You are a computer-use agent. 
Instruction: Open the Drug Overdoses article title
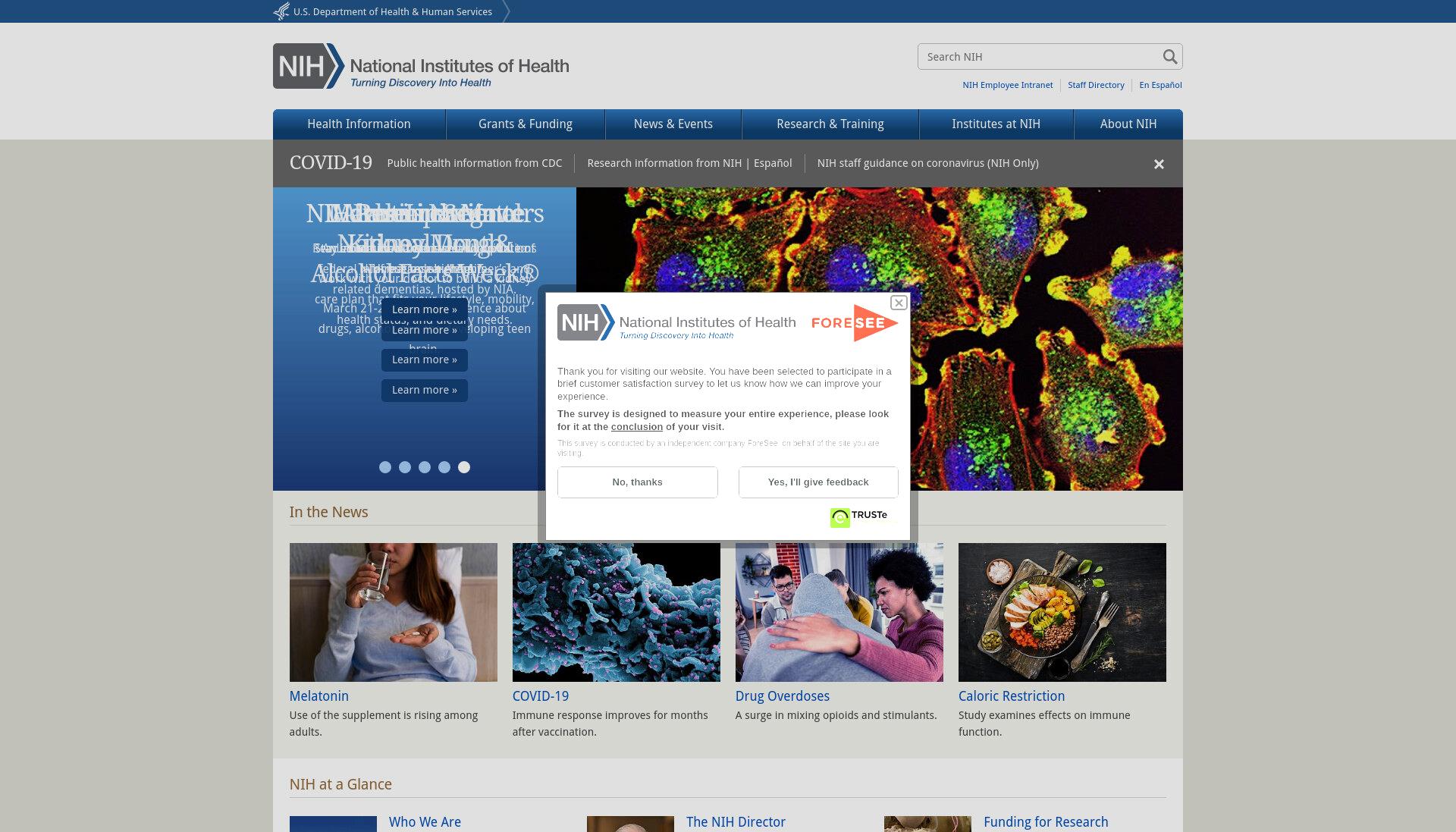(x=783, y=696)
